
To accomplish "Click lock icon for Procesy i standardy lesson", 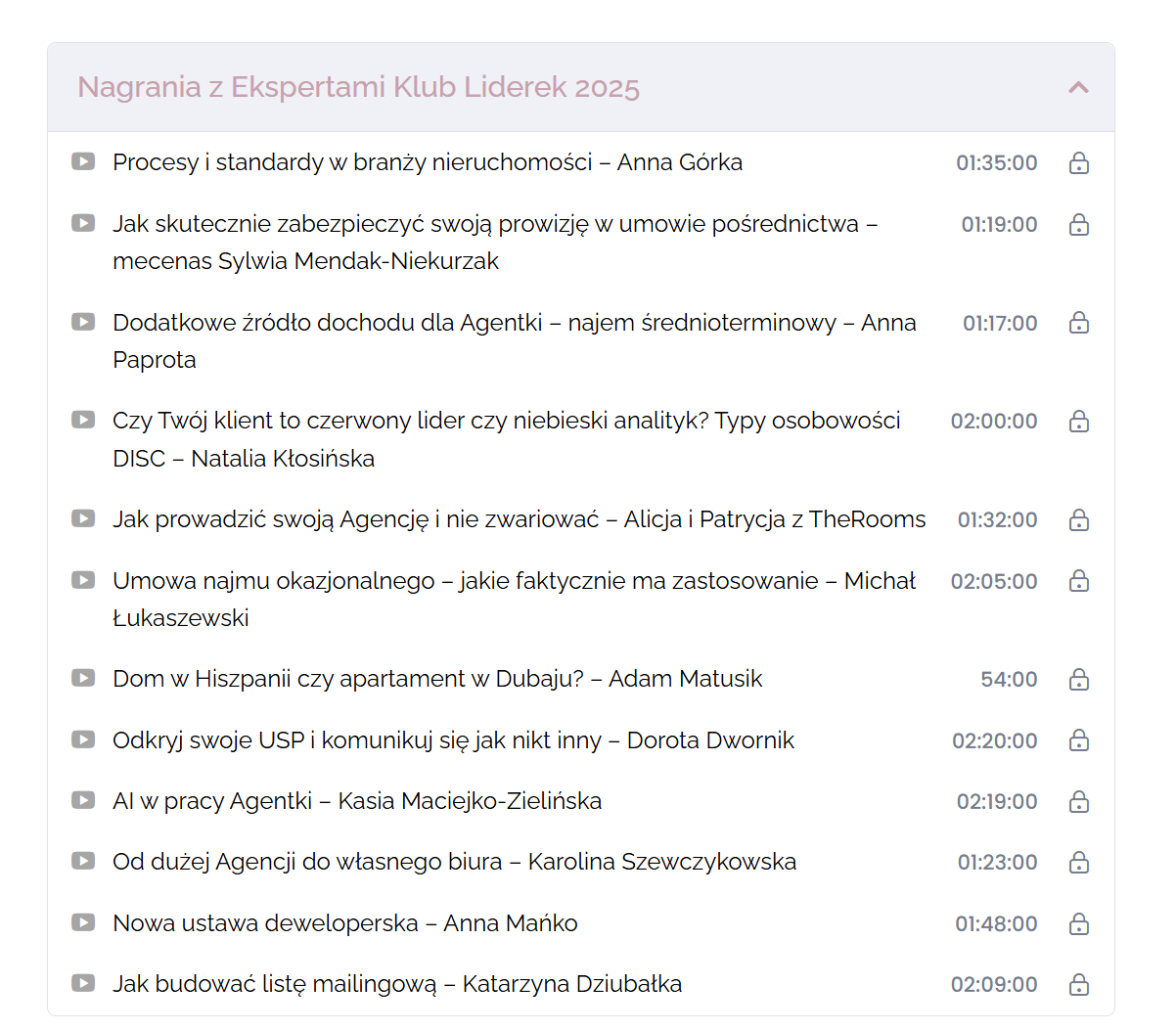I will pos(1078,163).
